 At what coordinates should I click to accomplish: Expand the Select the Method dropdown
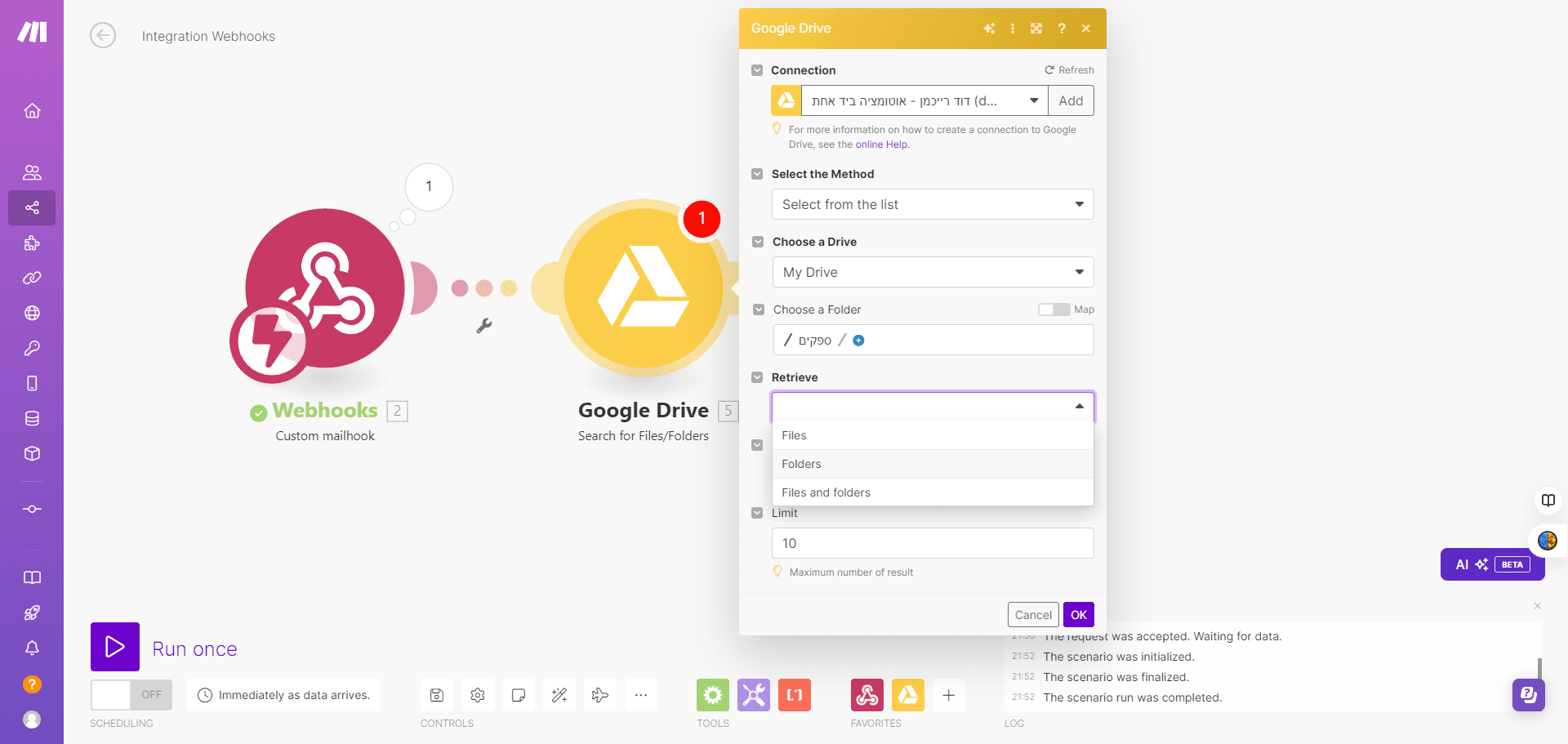(x=933, y=204)
